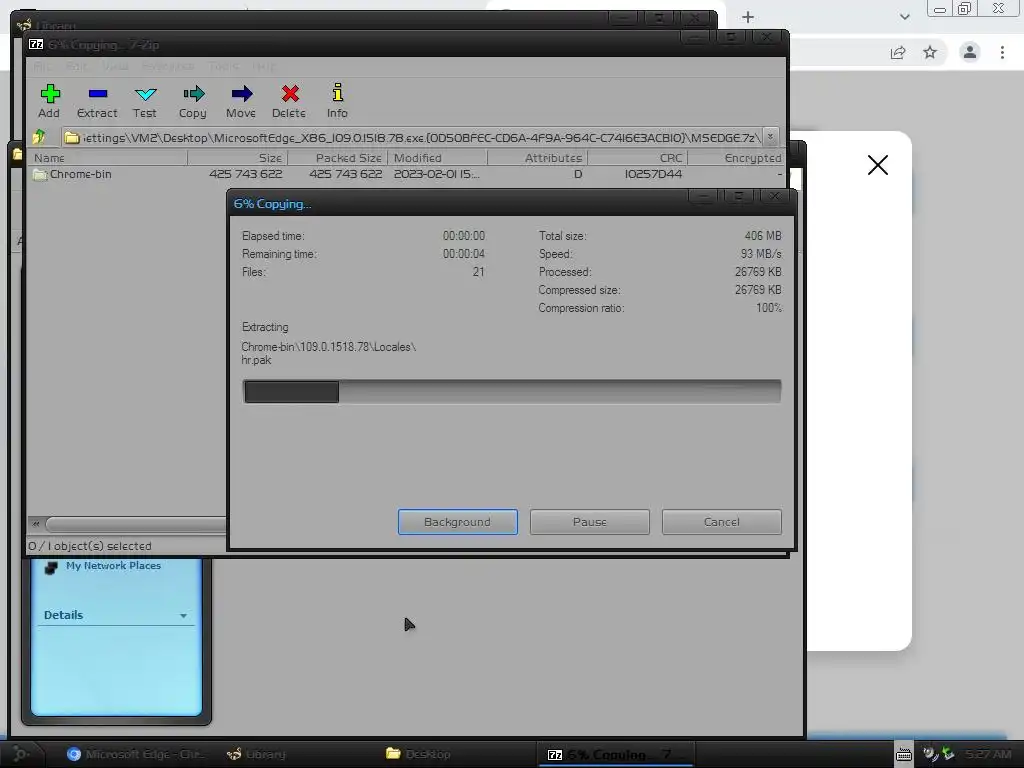The height and width of the screenshot is (768, 1024).
Task: Sort by the CRC column header
Action: [637, 158]
